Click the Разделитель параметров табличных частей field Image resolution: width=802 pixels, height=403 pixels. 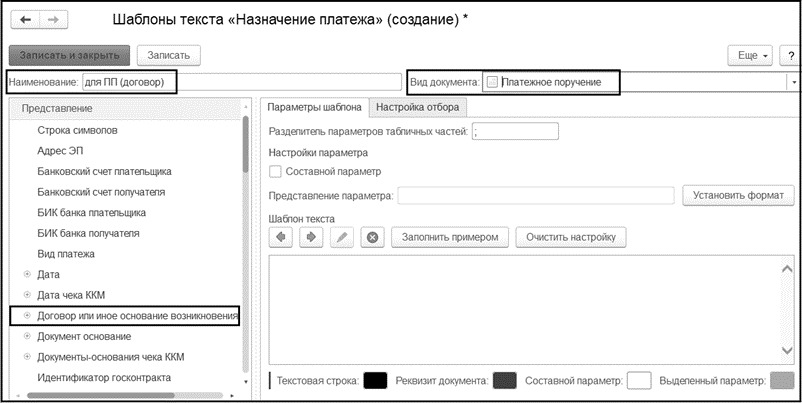[516, 131]
